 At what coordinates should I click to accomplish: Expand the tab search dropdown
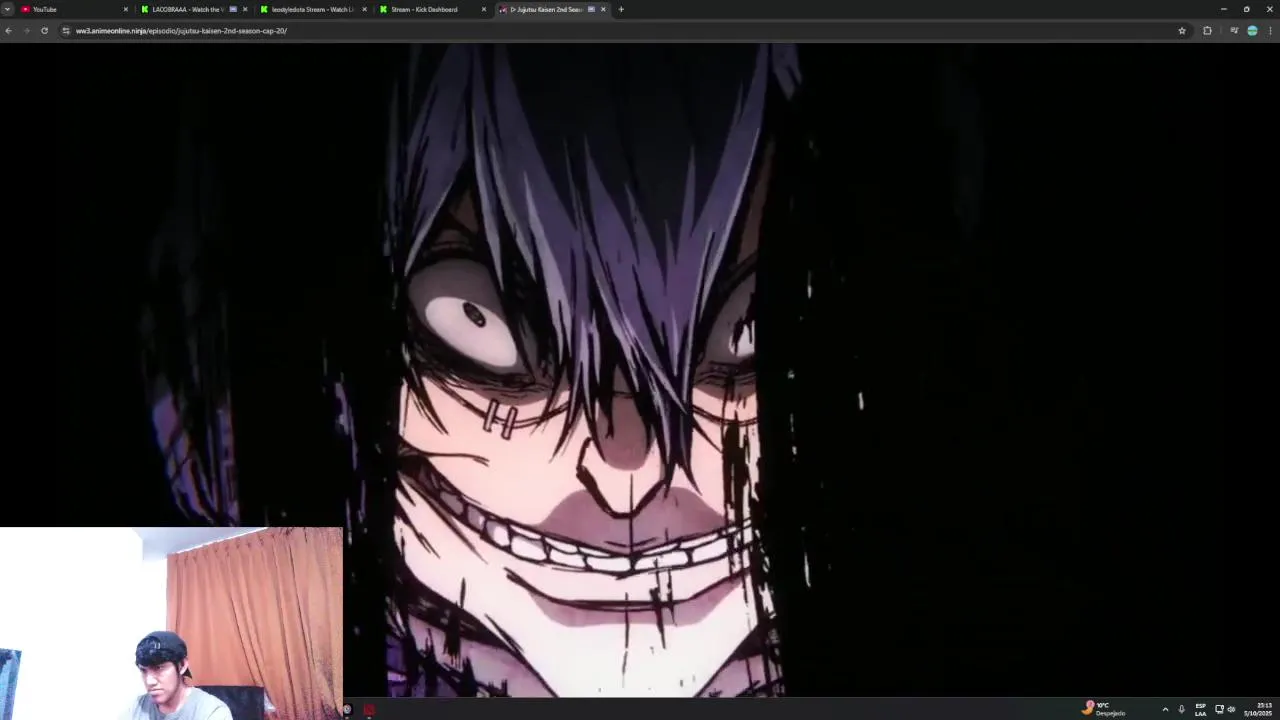7,9
